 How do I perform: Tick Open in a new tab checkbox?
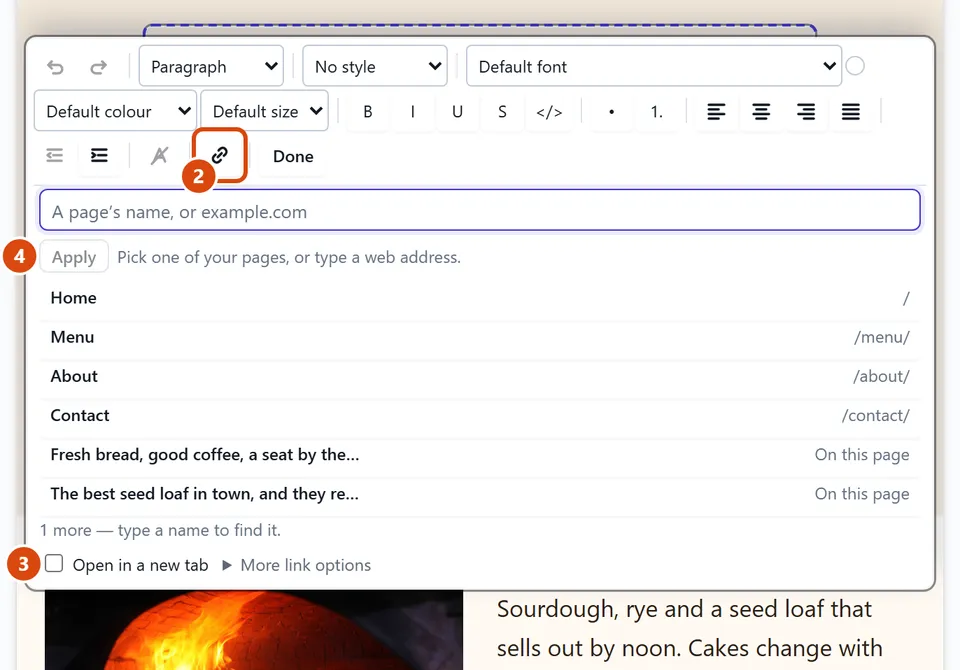pyautogui.click(x=54, y=563)
